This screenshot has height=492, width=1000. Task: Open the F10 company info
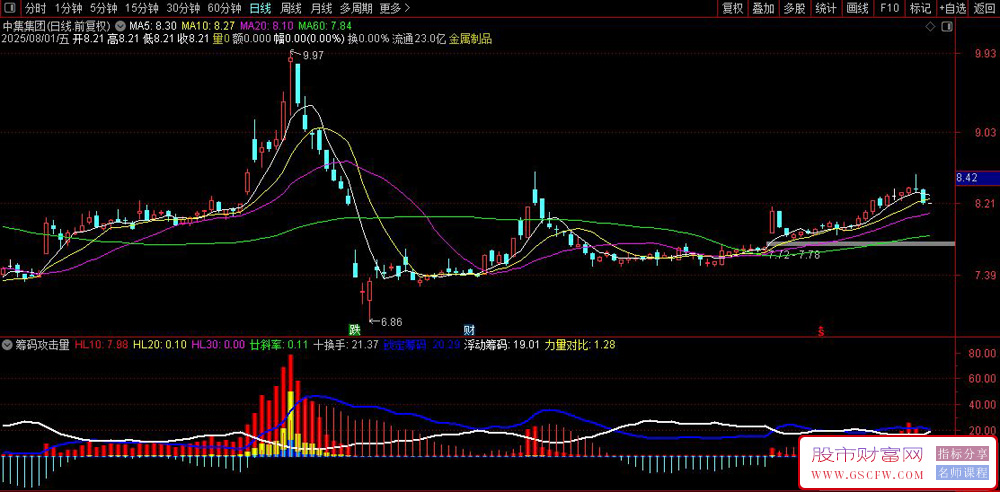[x=889, y=8]
